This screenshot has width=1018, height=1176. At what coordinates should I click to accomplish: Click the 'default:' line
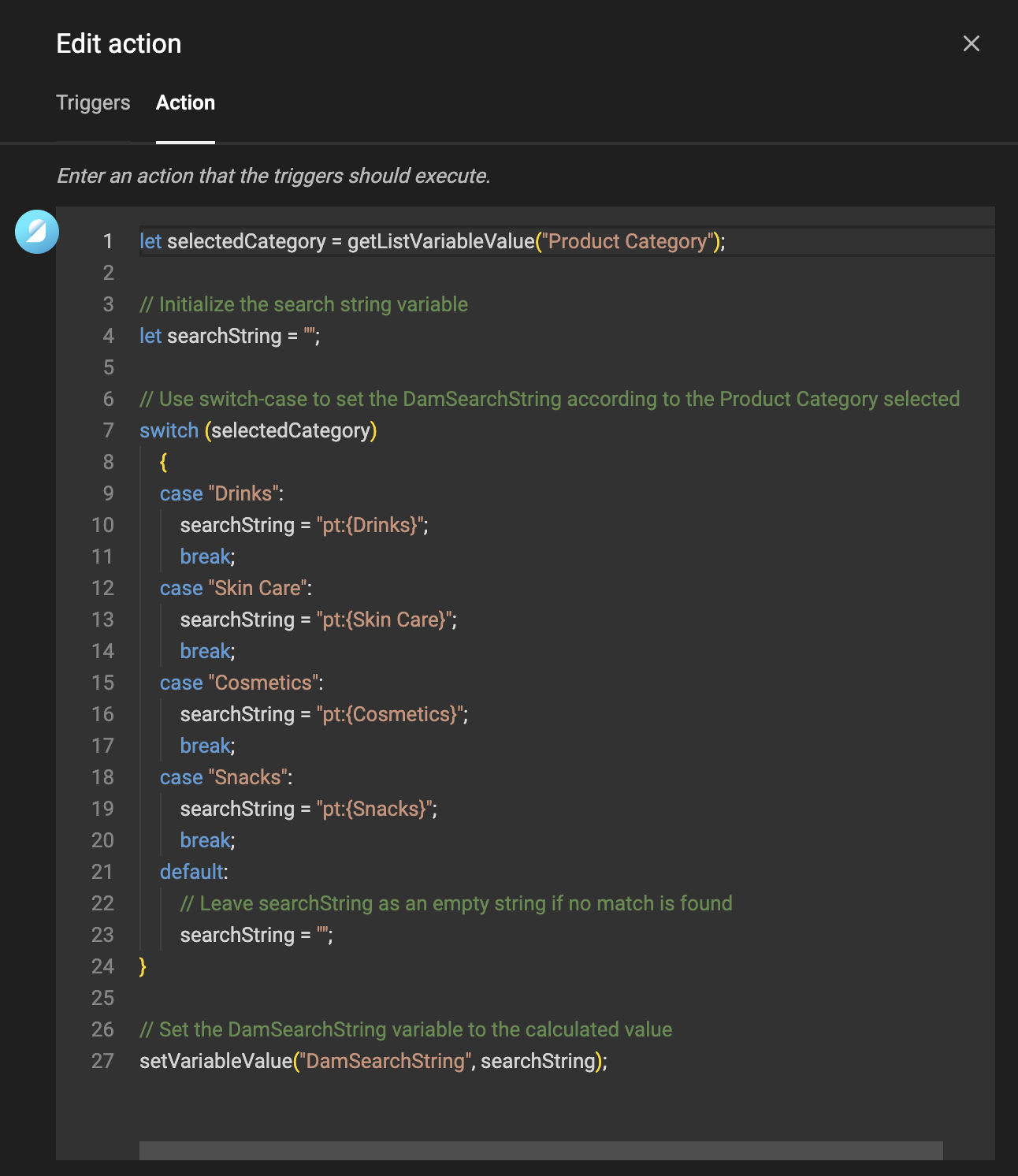[x=194, y=872]
